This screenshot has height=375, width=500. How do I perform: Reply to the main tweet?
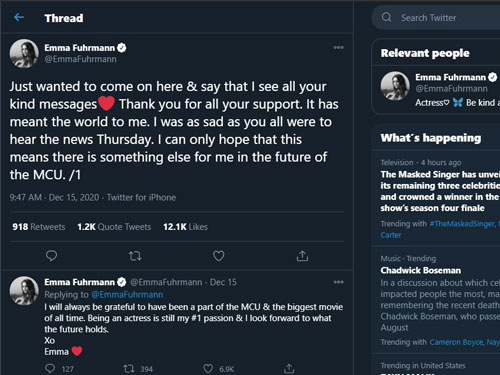point(51,256)
